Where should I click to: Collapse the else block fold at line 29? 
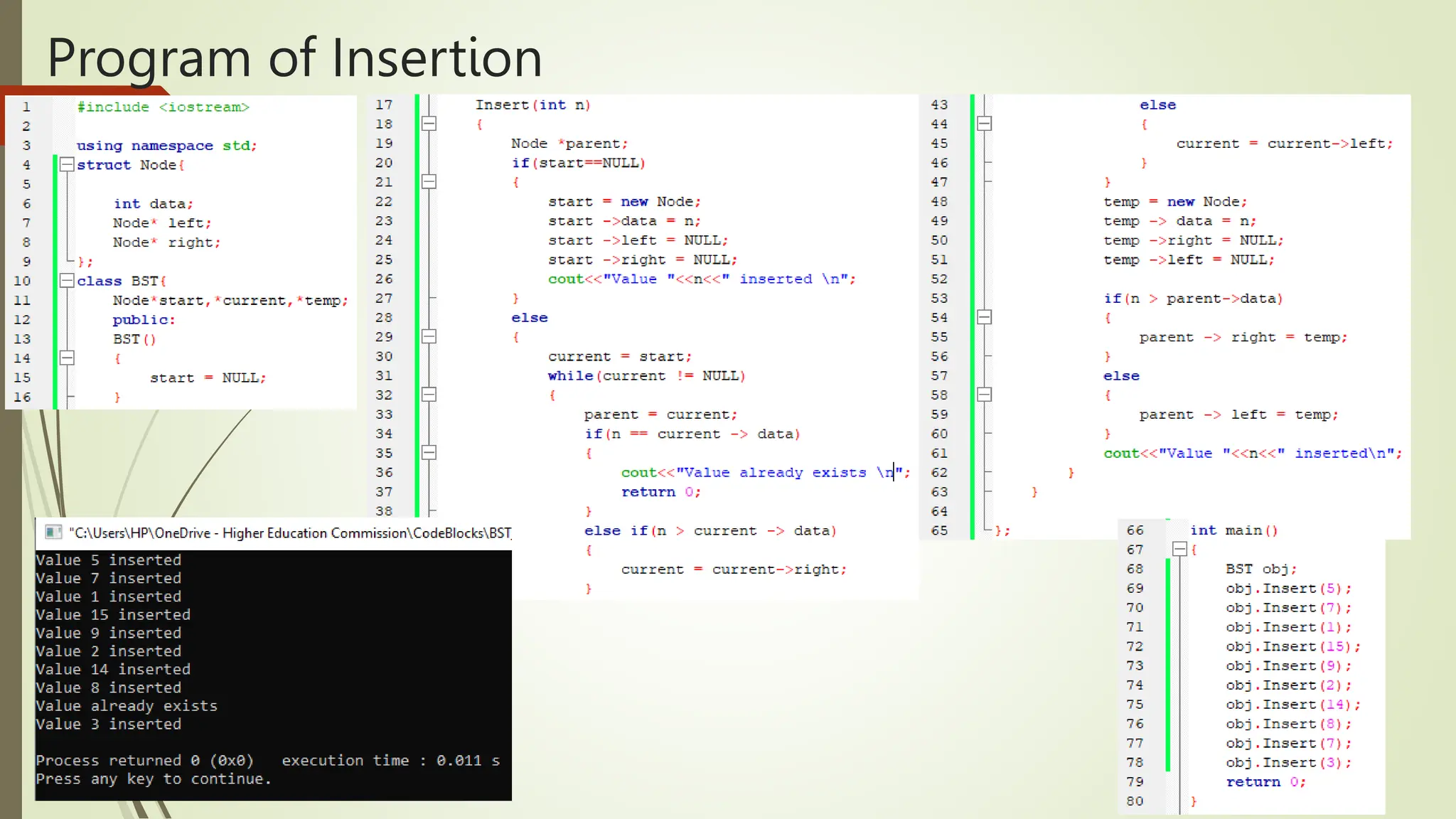tap(429, 336)
